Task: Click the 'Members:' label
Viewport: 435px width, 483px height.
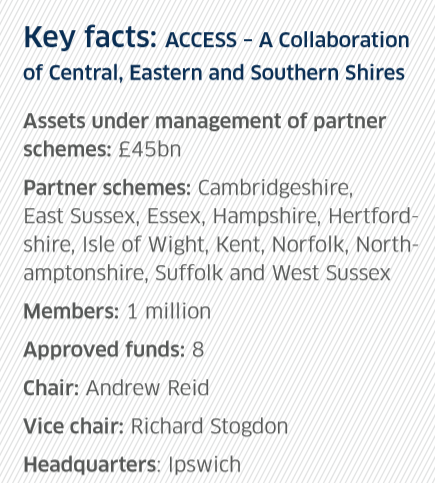Action: (x=71, y=311)
